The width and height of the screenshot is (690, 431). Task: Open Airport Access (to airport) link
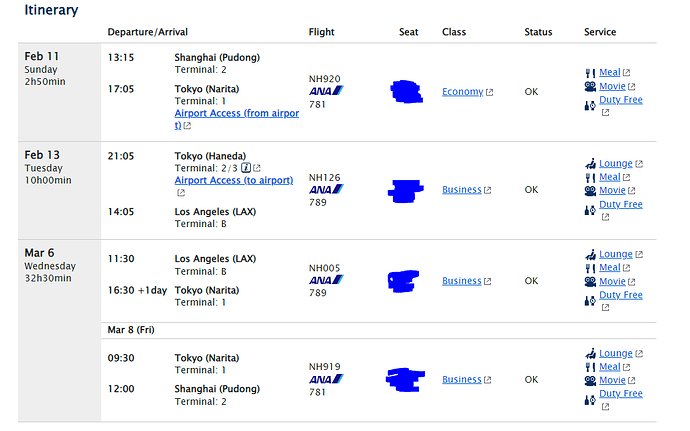click(234, 180)
